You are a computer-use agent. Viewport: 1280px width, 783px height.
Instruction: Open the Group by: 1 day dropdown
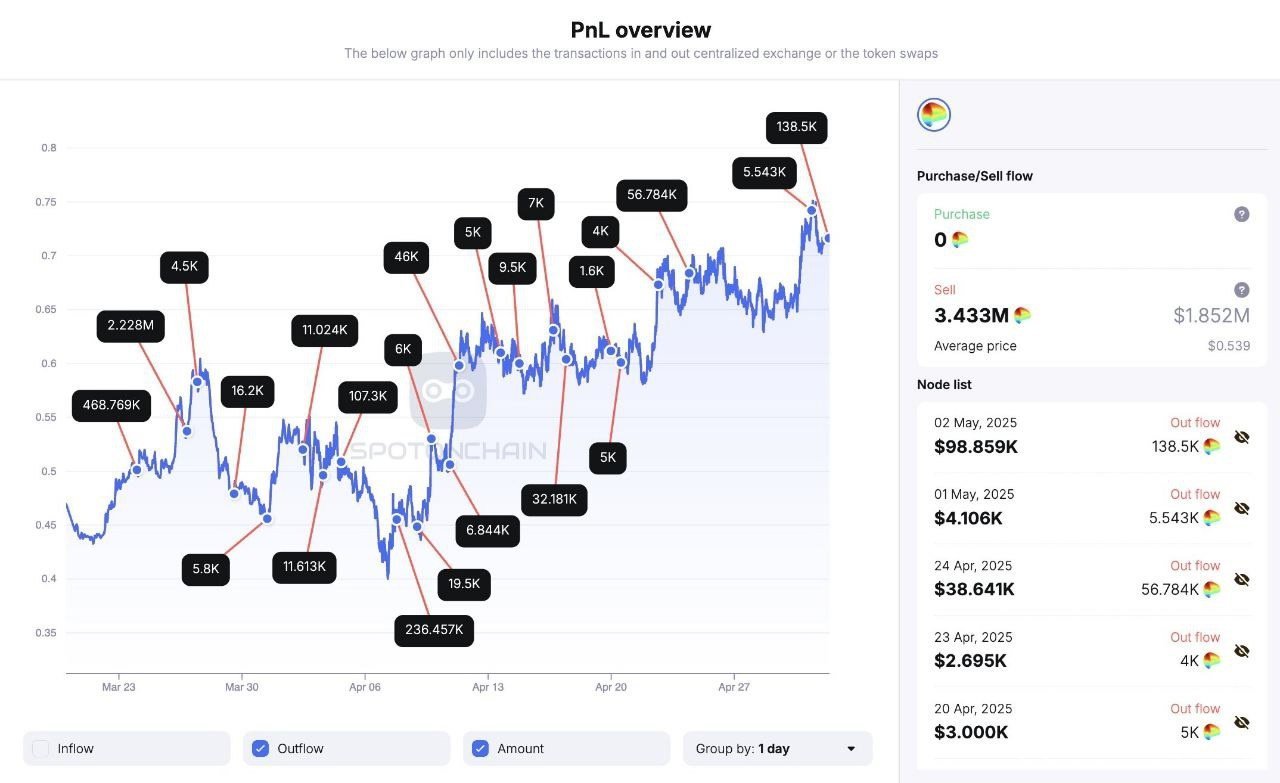coord(777,748)
